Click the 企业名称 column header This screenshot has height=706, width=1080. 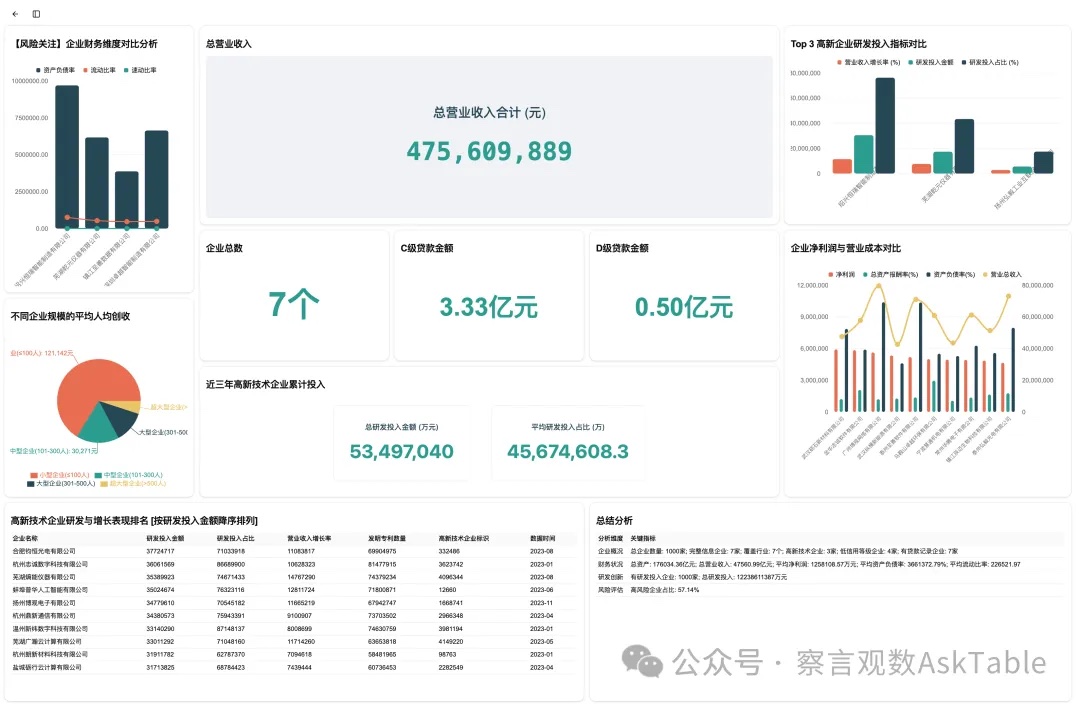(26, 538)
